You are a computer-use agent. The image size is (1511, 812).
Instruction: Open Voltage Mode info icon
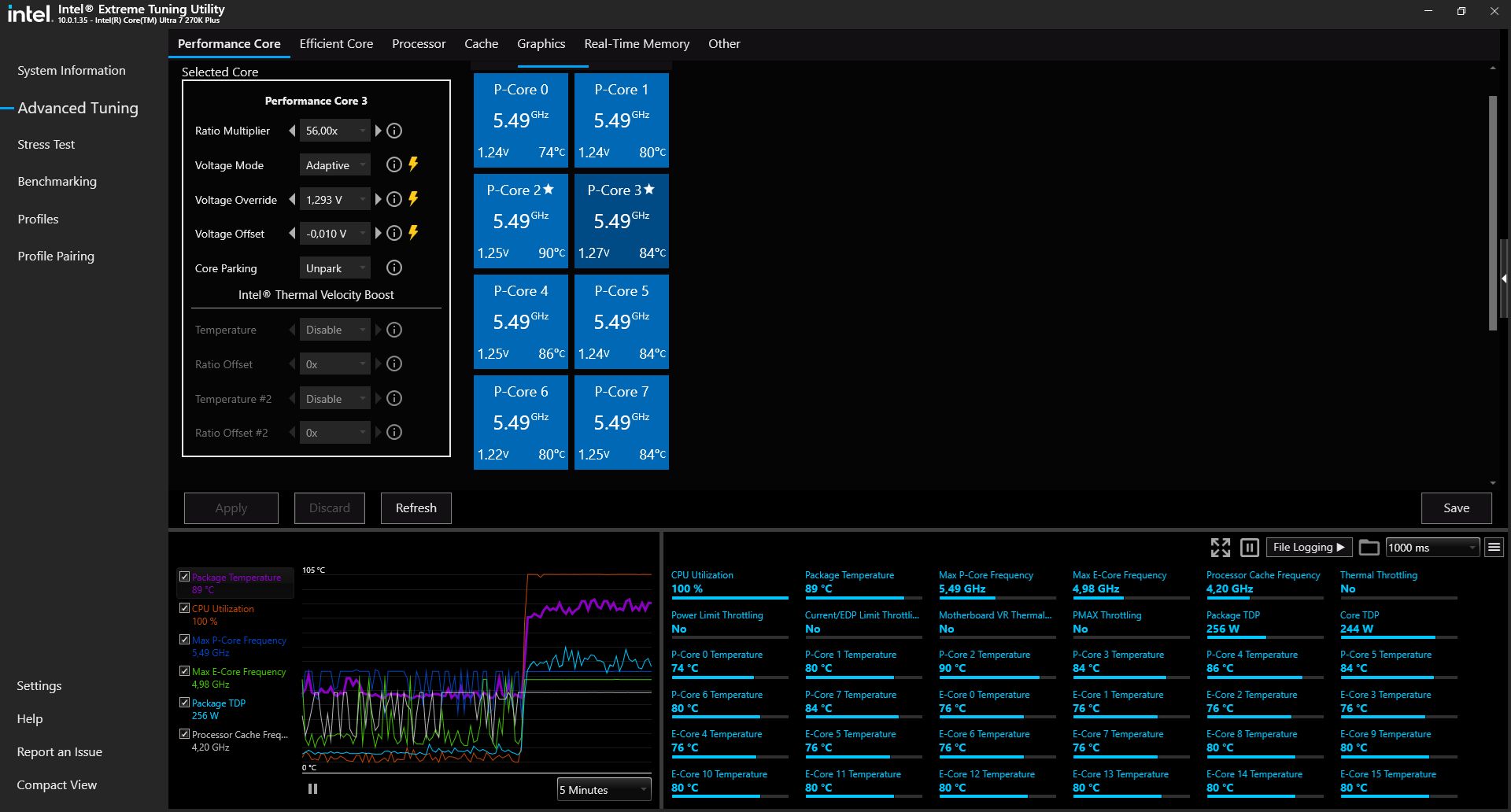(394, 164)
